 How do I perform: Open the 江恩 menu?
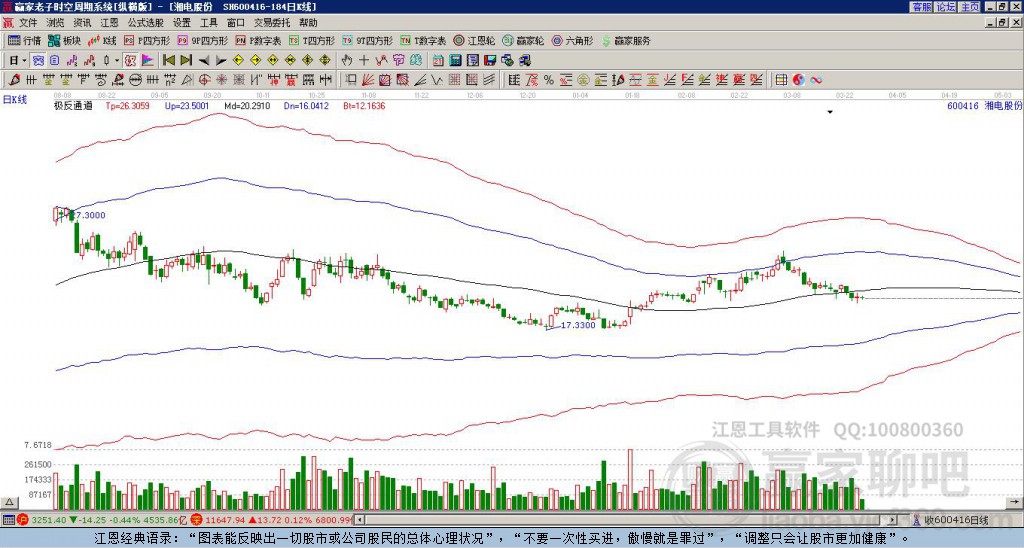pyautogui.click(x=109, y=23)
